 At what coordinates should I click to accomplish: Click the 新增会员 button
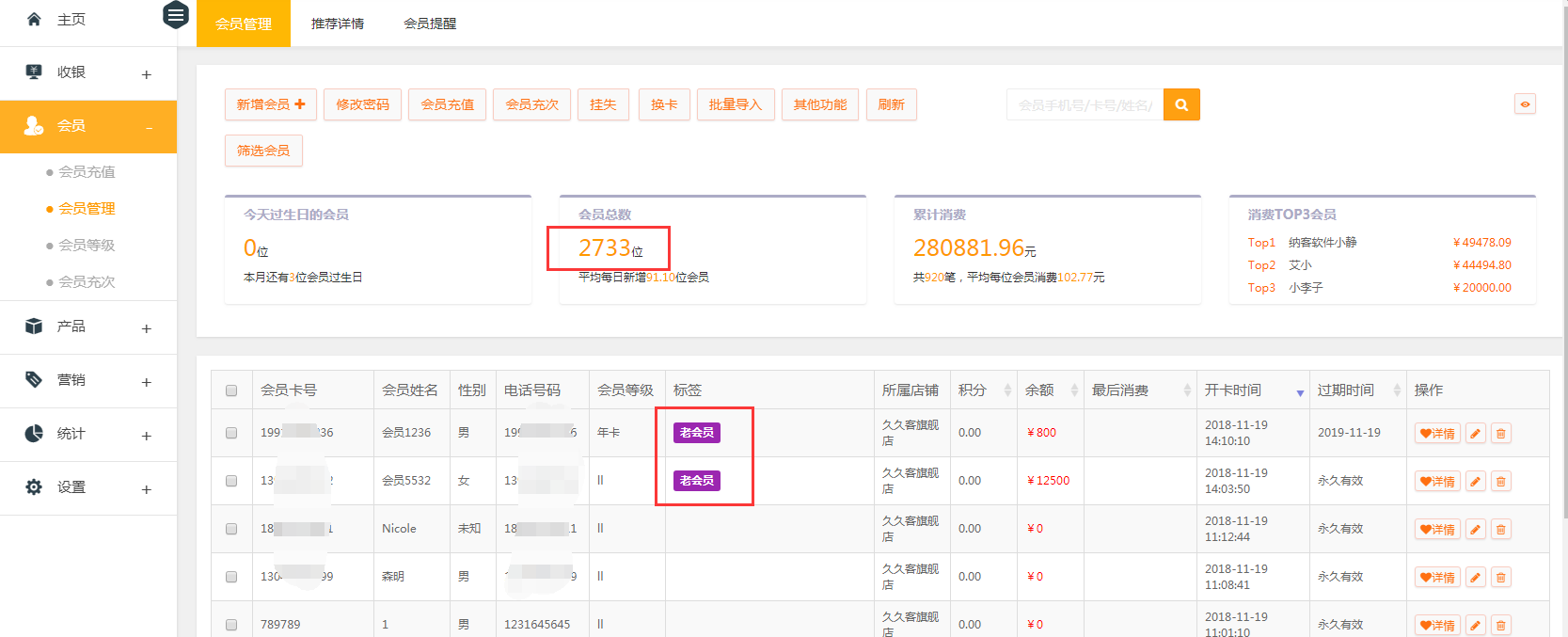click(271, 104)
